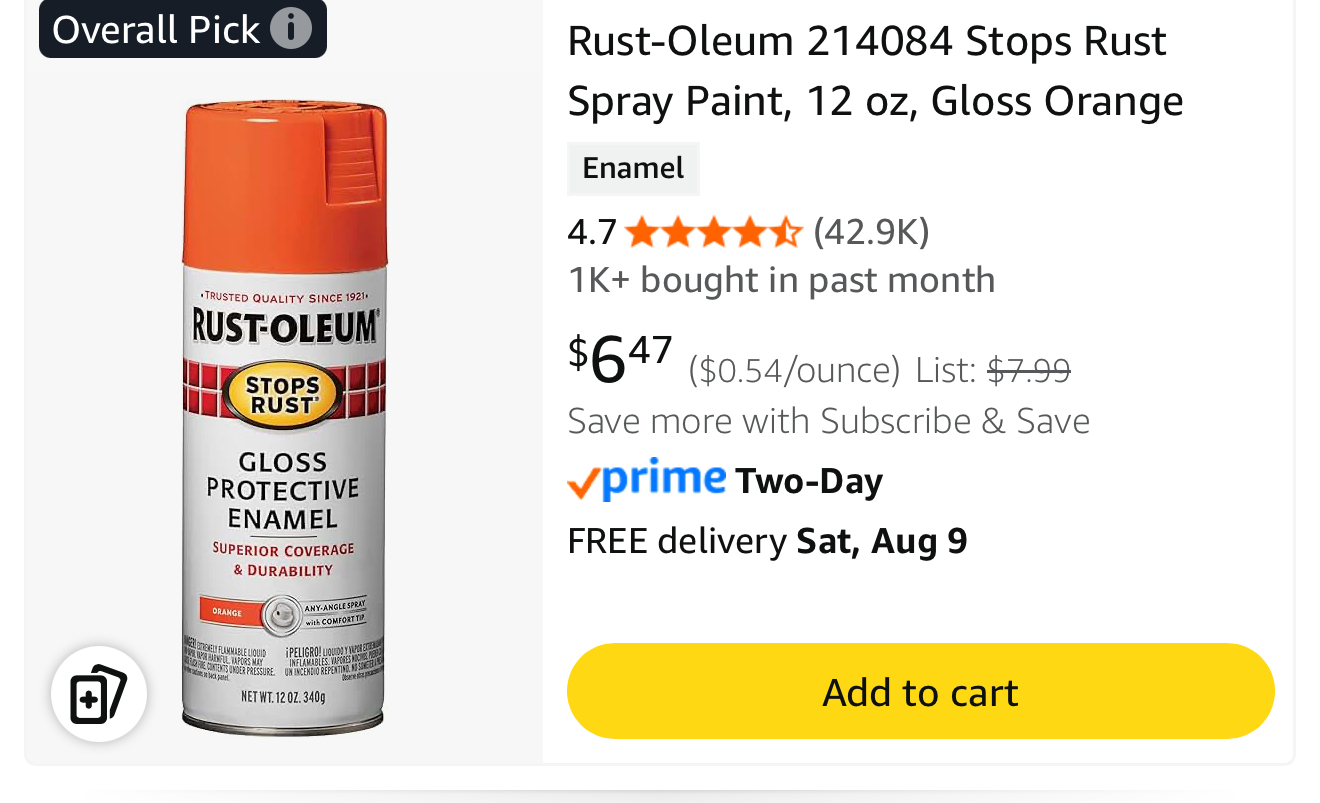Click the 'FREE delivery' text
The image size is (1320, 803).
pos(676,541)
